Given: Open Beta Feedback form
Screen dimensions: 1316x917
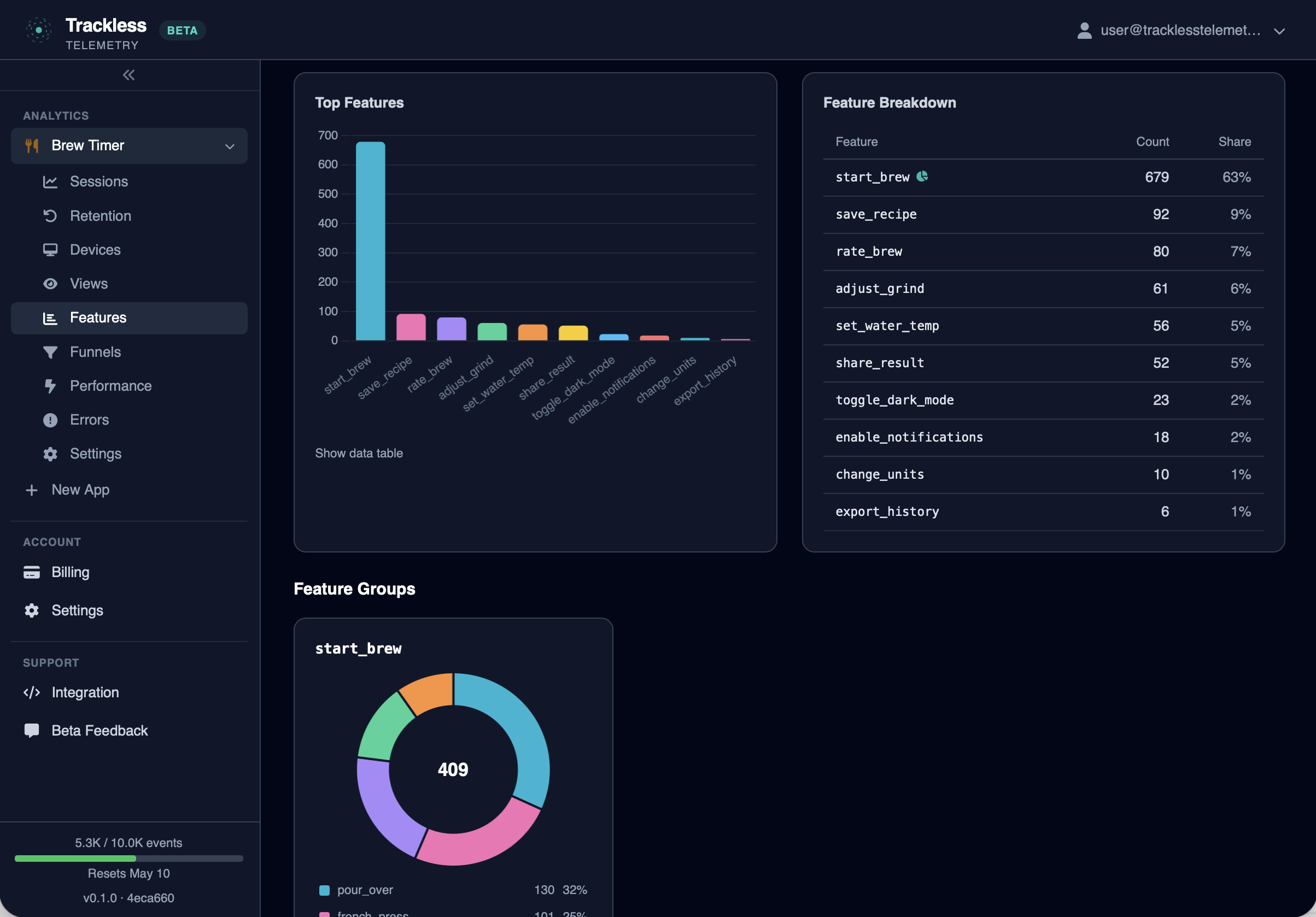Looking at the screenshot, I should pos(129,730).
